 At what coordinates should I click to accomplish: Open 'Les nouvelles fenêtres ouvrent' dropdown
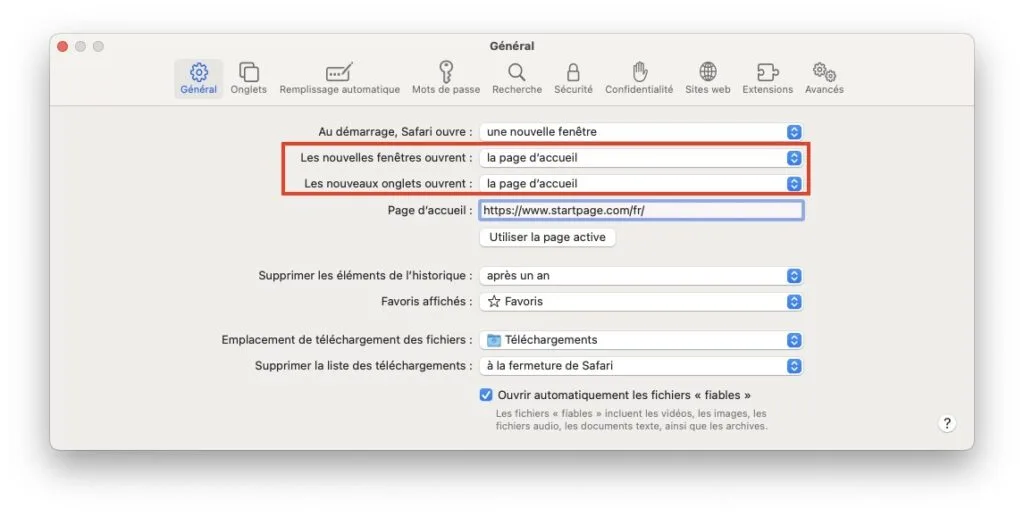click(641, 158)
